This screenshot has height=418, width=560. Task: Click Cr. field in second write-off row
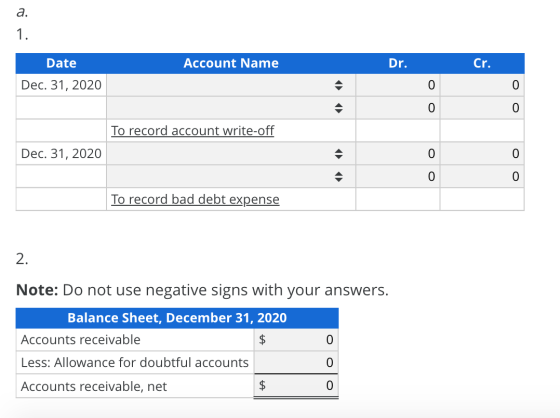pyautogui.click(x=482, y=108)
